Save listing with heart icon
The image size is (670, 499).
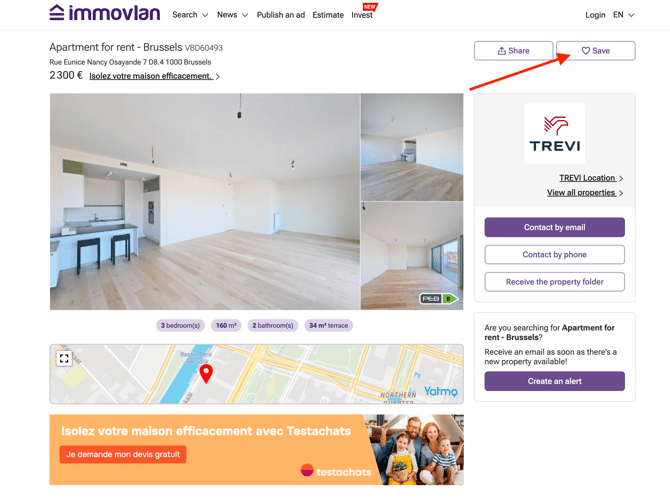tap(595, 51)
